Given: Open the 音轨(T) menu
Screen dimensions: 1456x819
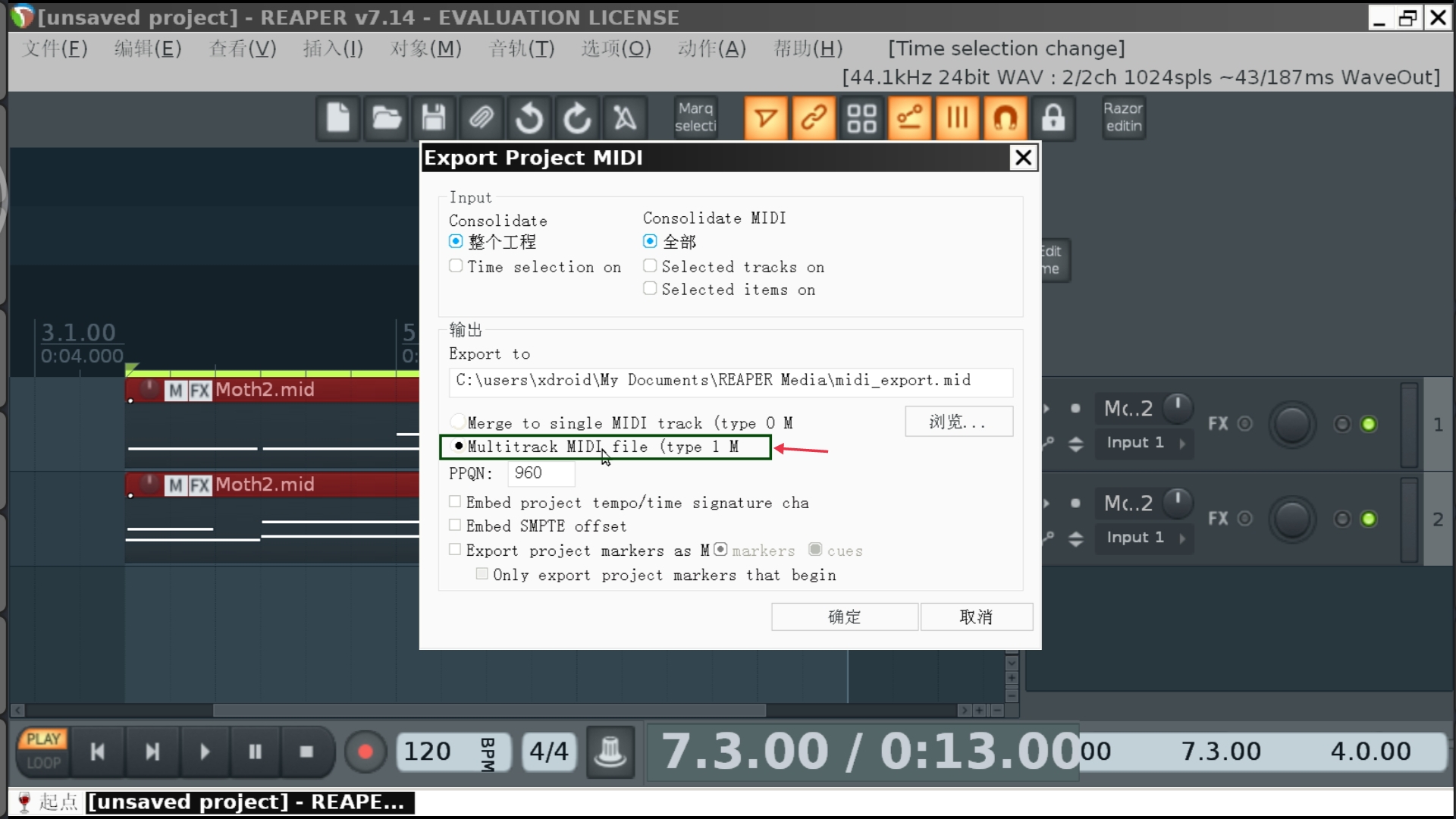Looking at the screenshot, I should 521,49.
